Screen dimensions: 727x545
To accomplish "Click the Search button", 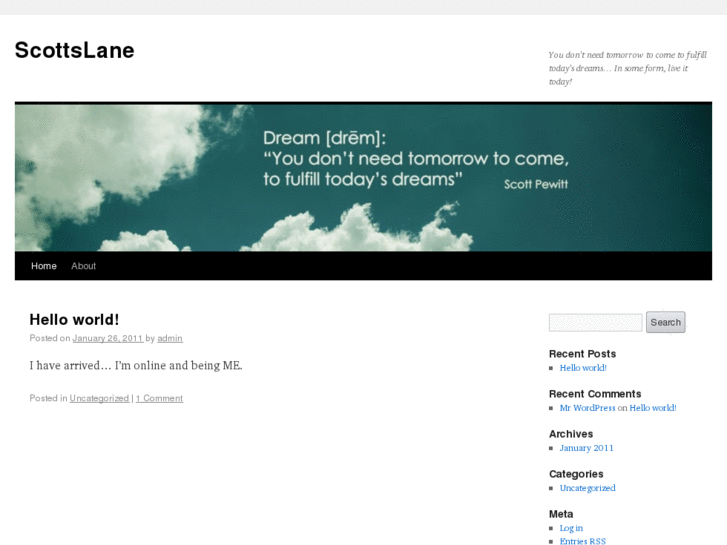I will 665,322.
